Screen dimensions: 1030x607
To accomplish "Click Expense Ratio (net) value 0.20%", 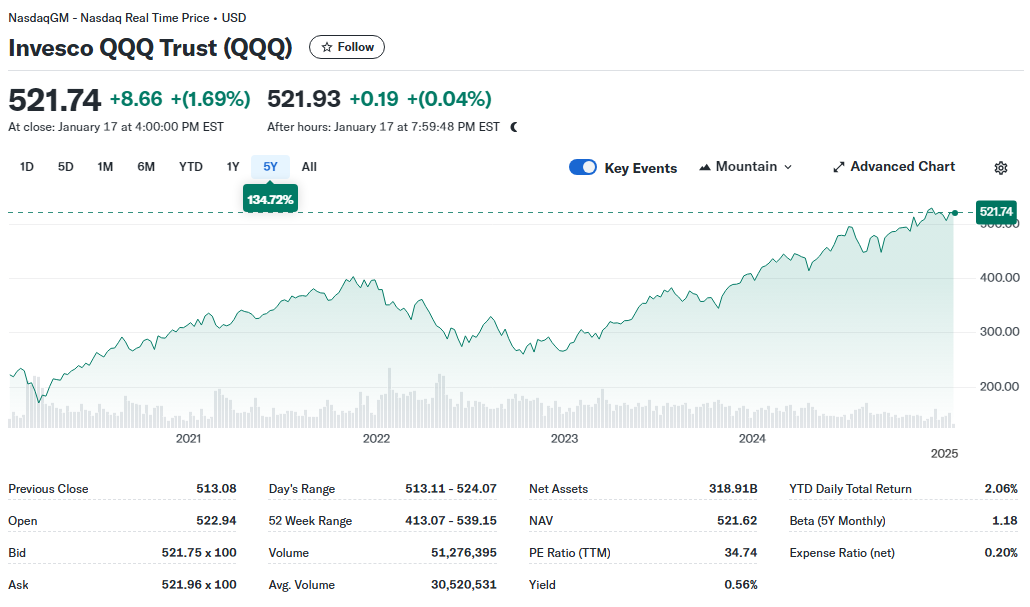I will [1001, 553].
